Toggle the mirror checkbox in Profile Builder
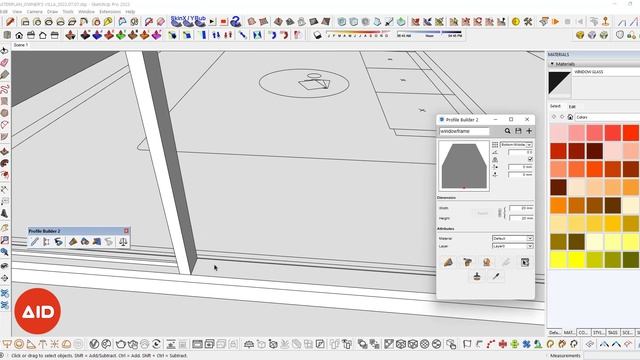640x360 pixels. (530, 159)
